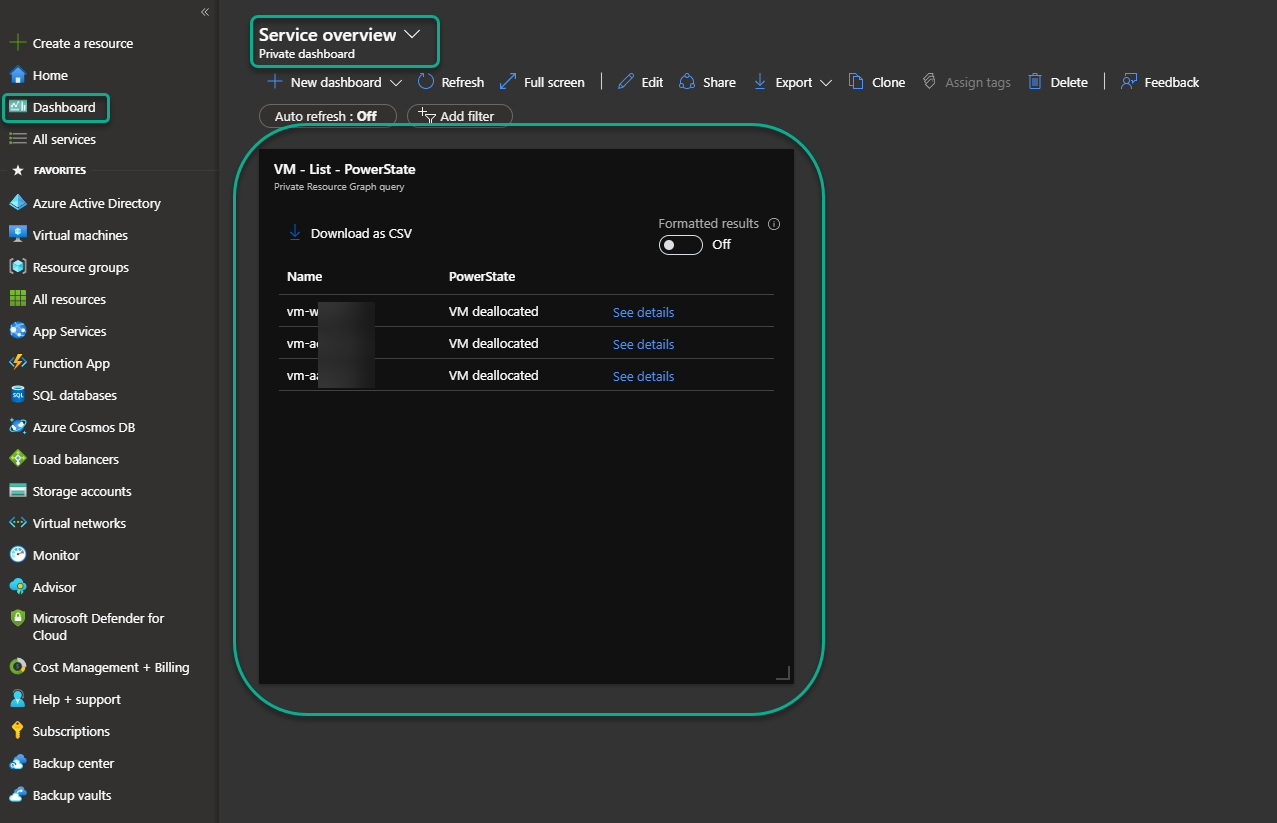Click the Create a resource plus icon
Image resolution: width=1277 pixels, height=823 pixels.
click(x=17, y=43)
